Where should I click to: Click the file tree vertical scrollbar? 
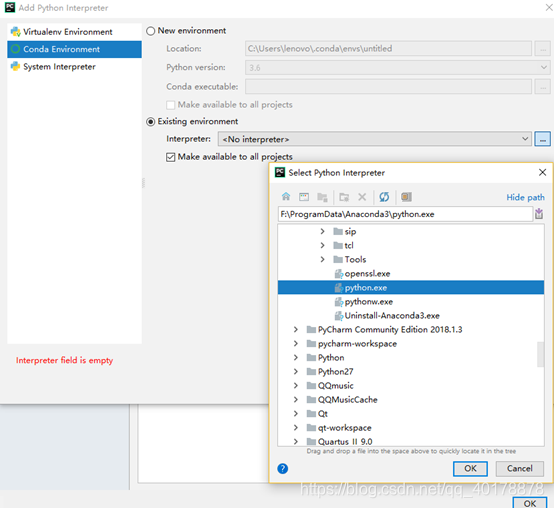pos(541,354)
